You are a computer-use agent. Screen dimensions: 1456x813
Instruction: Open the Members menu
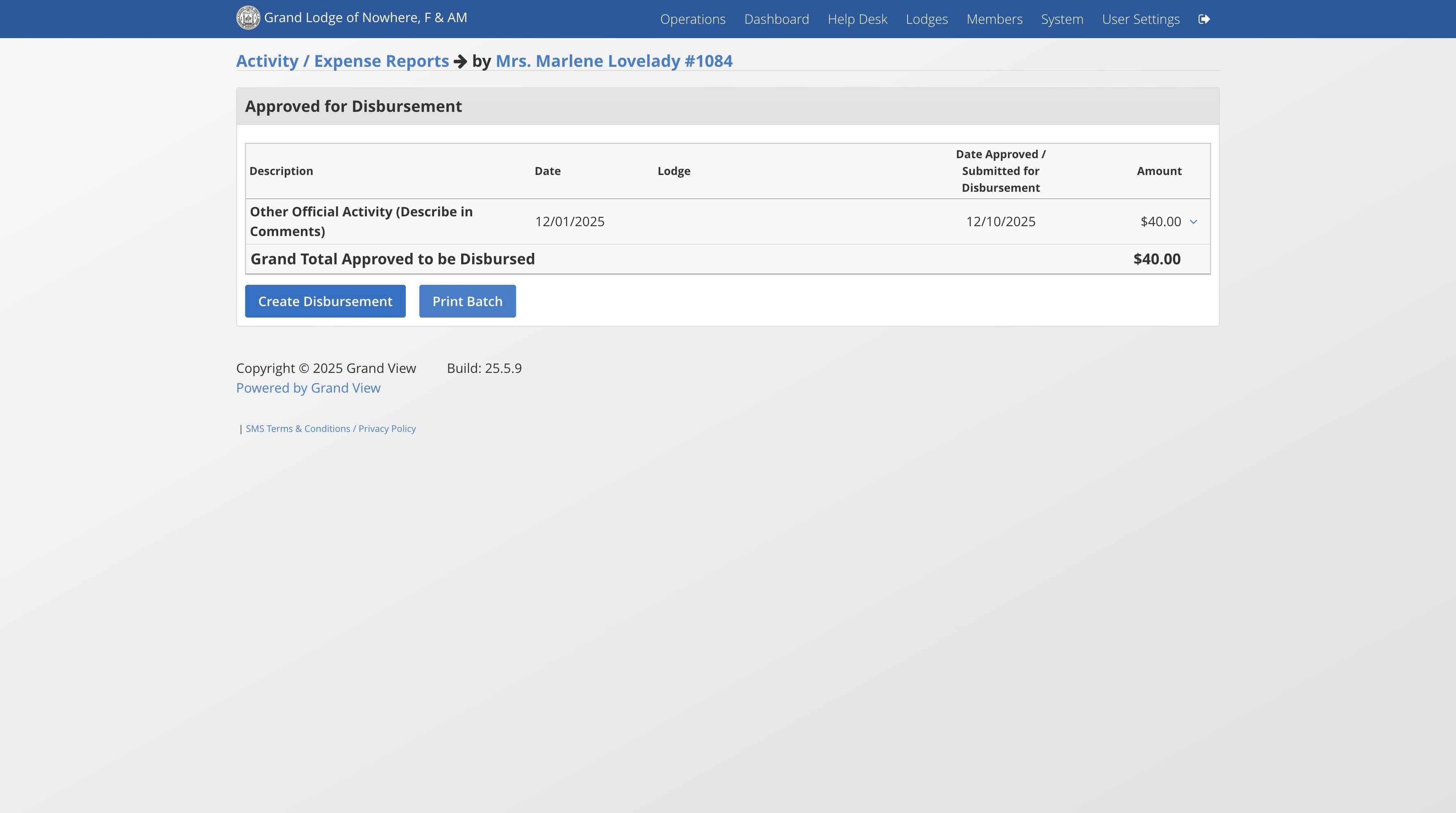coord(994,19)
